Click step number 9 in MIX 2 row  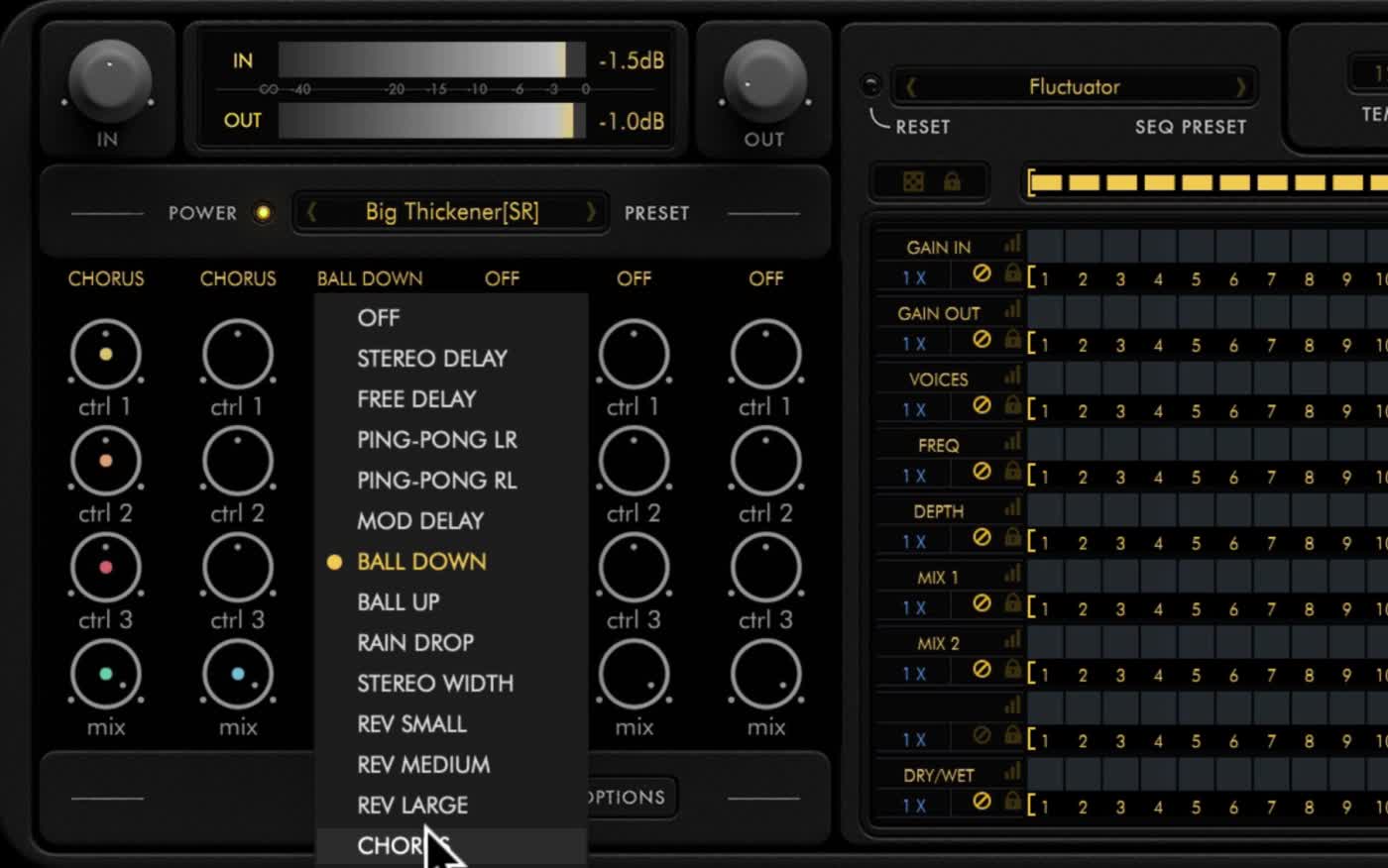[x=1346, y=676]
